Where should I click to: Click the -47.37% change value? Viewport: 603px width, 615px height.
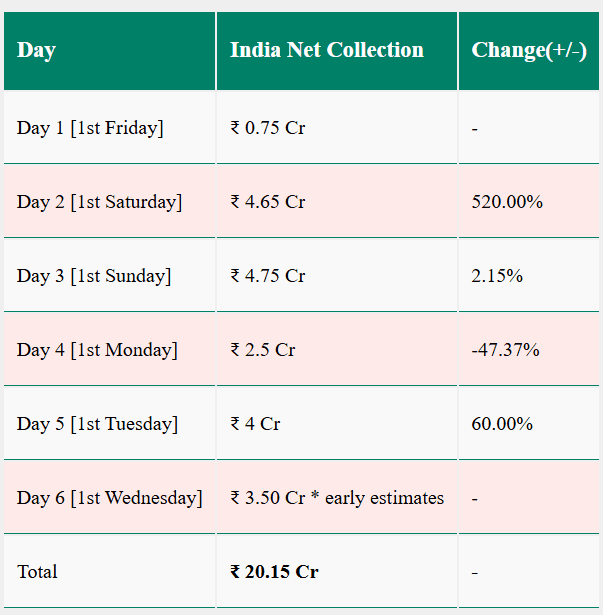[x=505, y=350]
